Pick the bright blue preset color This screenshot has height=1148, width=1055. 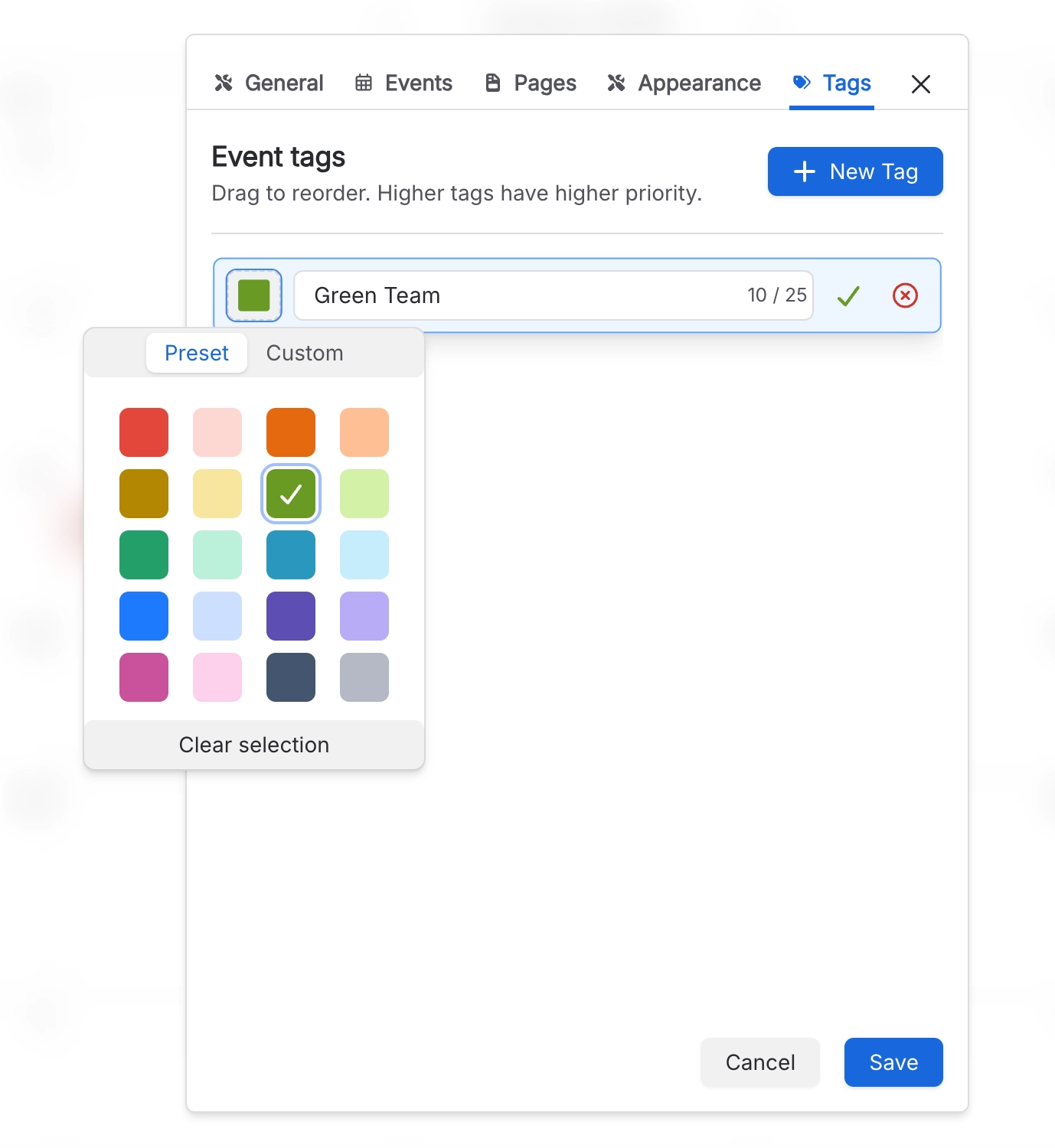144,616
